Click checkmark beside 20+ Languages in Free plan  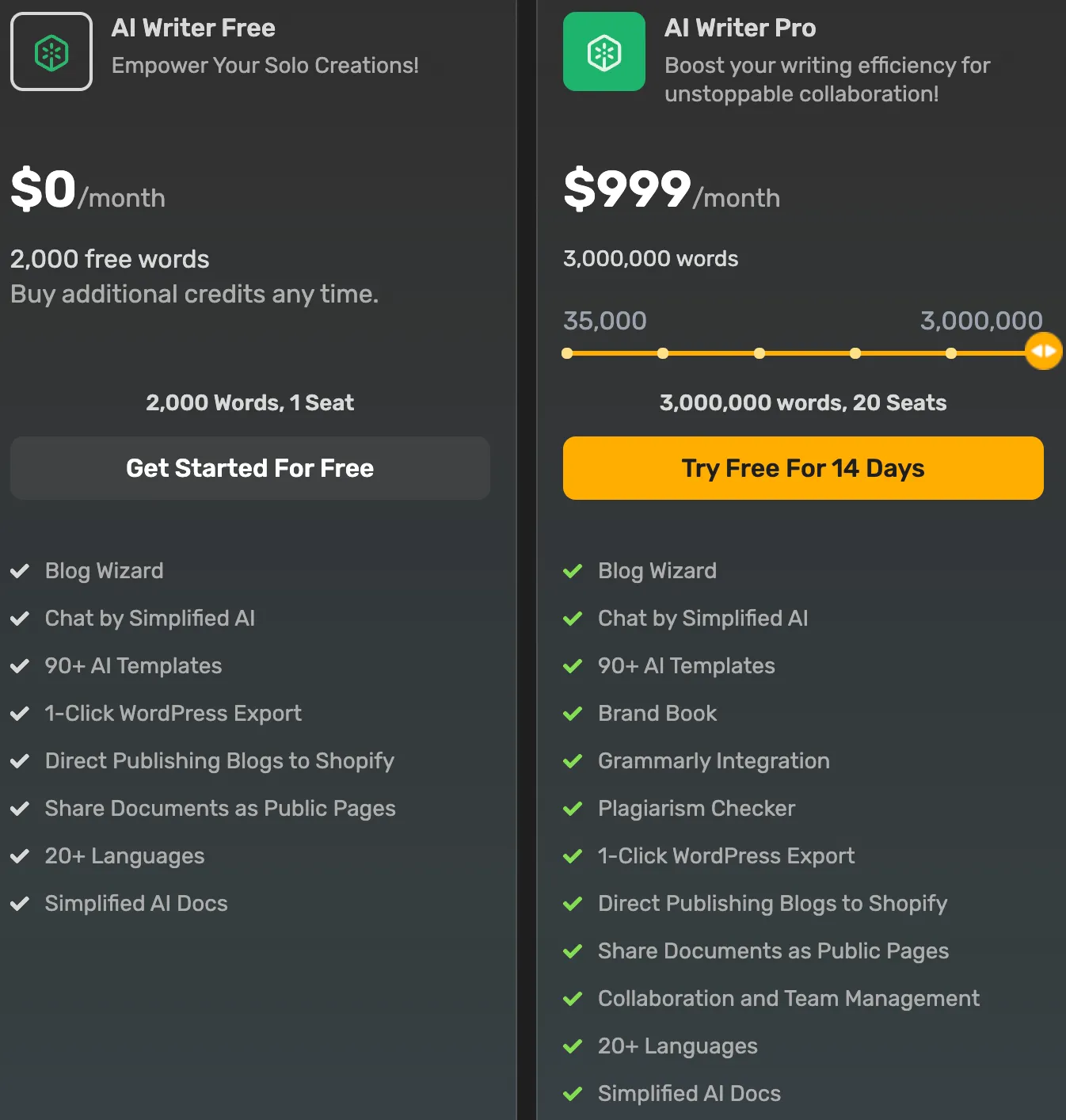click(20, 855)
